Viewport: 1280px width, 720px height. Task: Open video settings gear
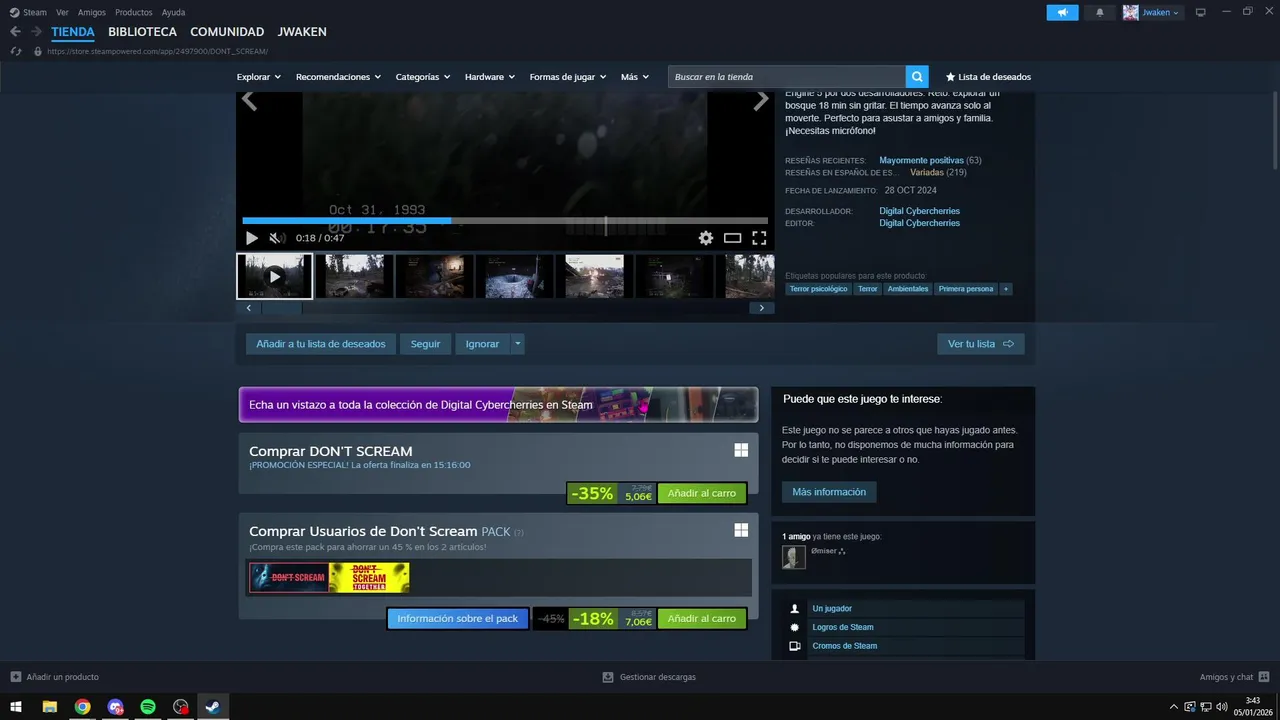706,238
